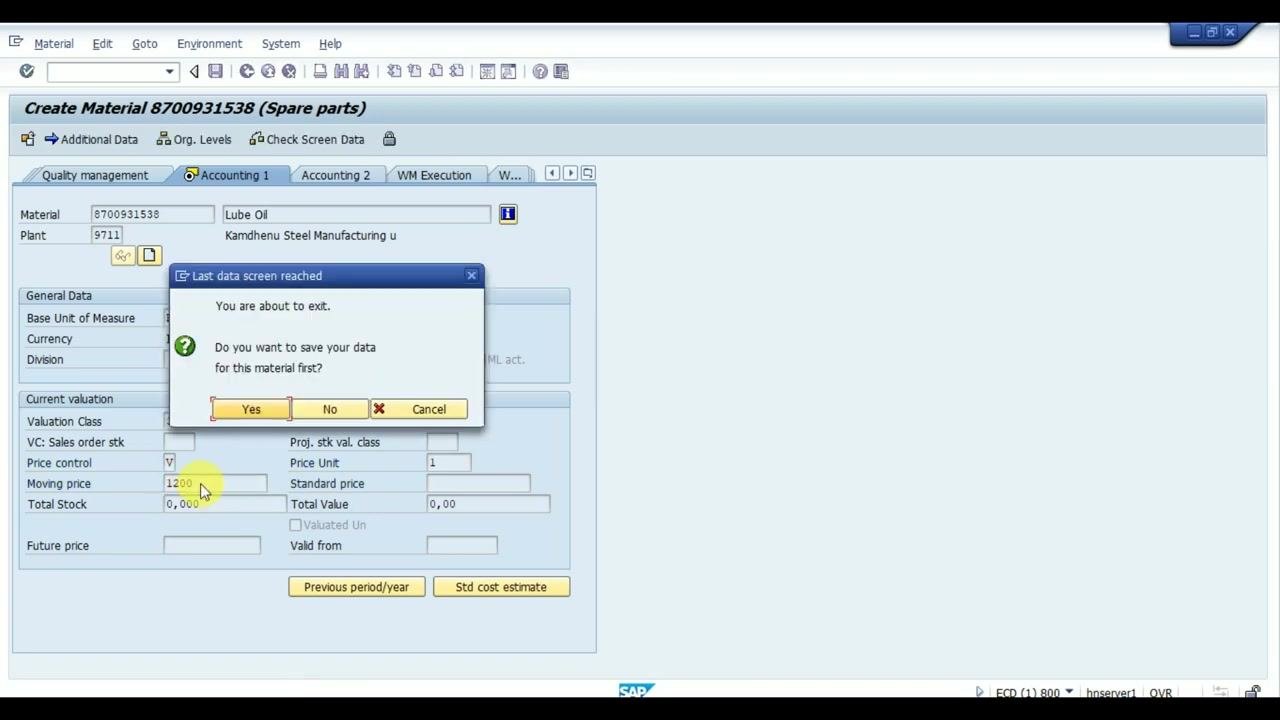This screenshot has width=1280, height=720.
Task: Click the red Cancel toolbar icon
Action: [x=289, y=71]
